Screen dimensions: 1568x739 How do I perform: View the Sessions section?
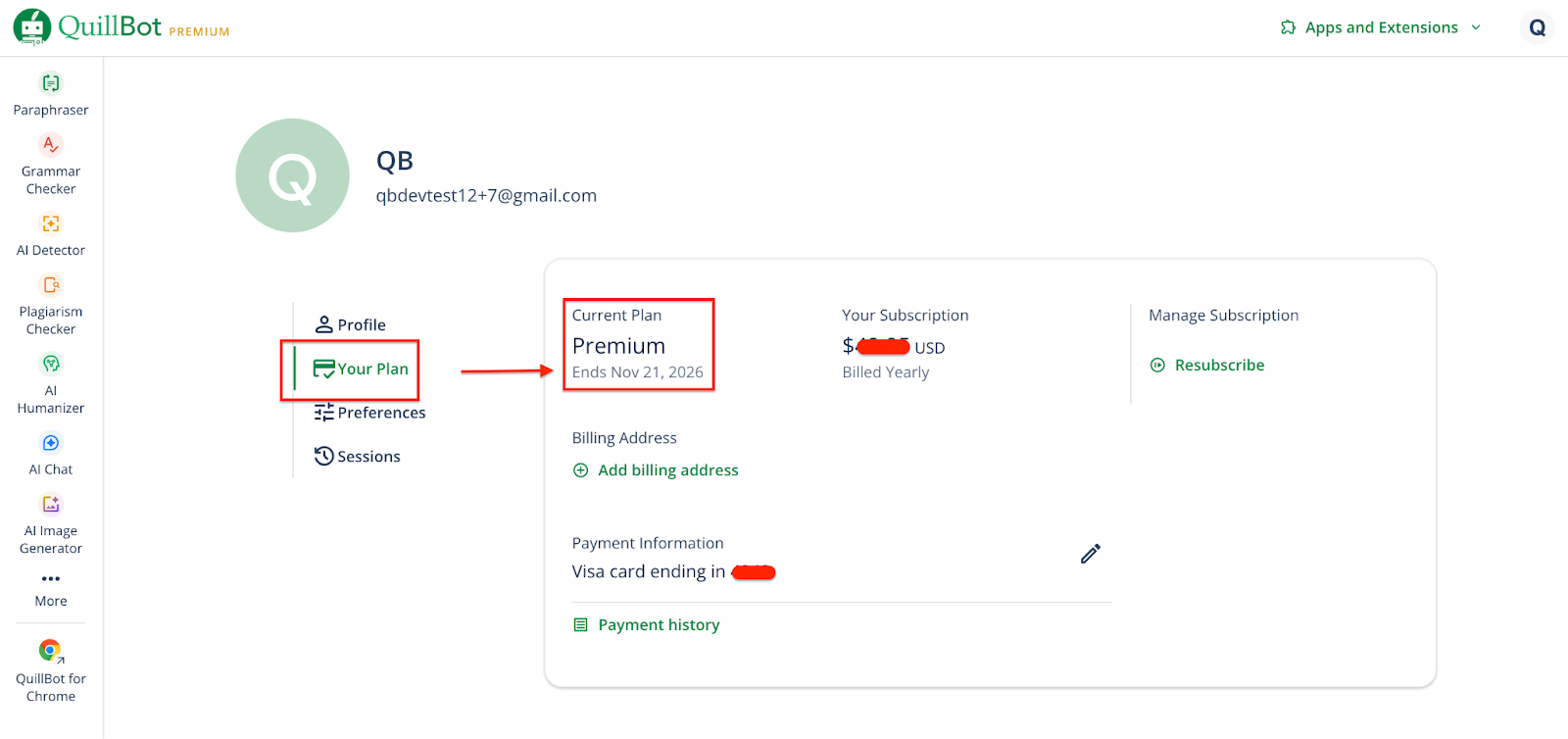point(357,456)
